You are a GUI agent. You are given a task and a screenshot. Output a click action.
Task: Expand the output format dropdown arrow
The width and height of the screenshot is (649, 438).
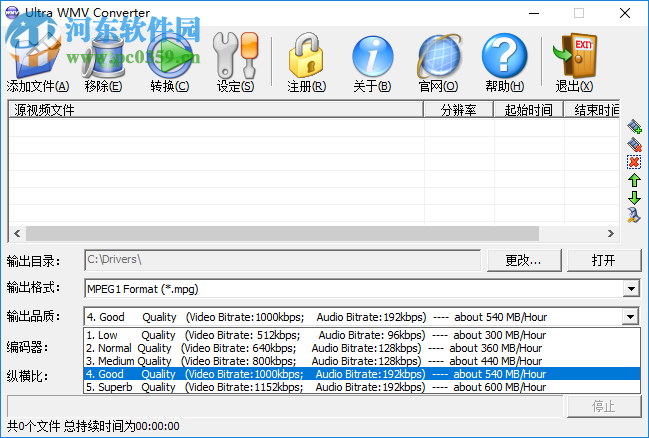pyautogui.click(x=631, y=289)
